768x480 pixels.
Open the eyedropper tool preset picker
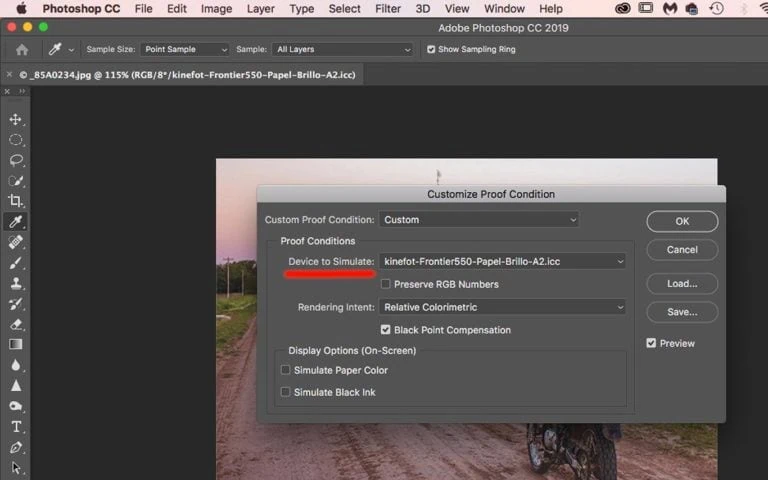[72, 50]
